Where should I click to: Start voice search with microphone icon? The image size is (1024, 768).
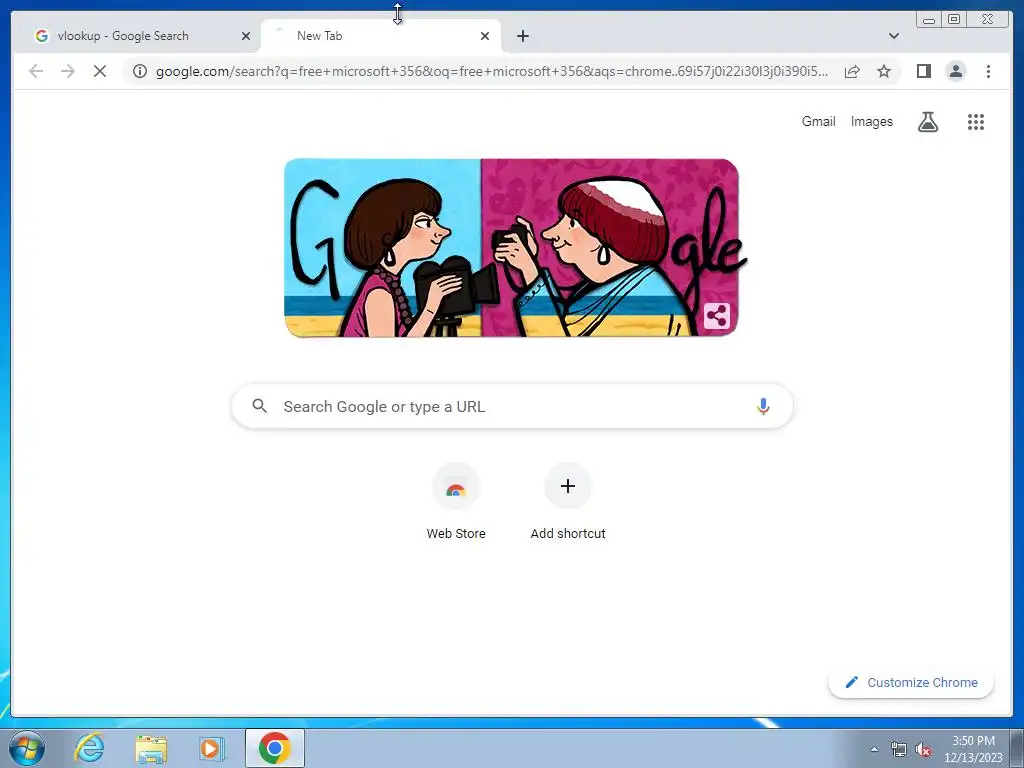(x=763, y=406)
